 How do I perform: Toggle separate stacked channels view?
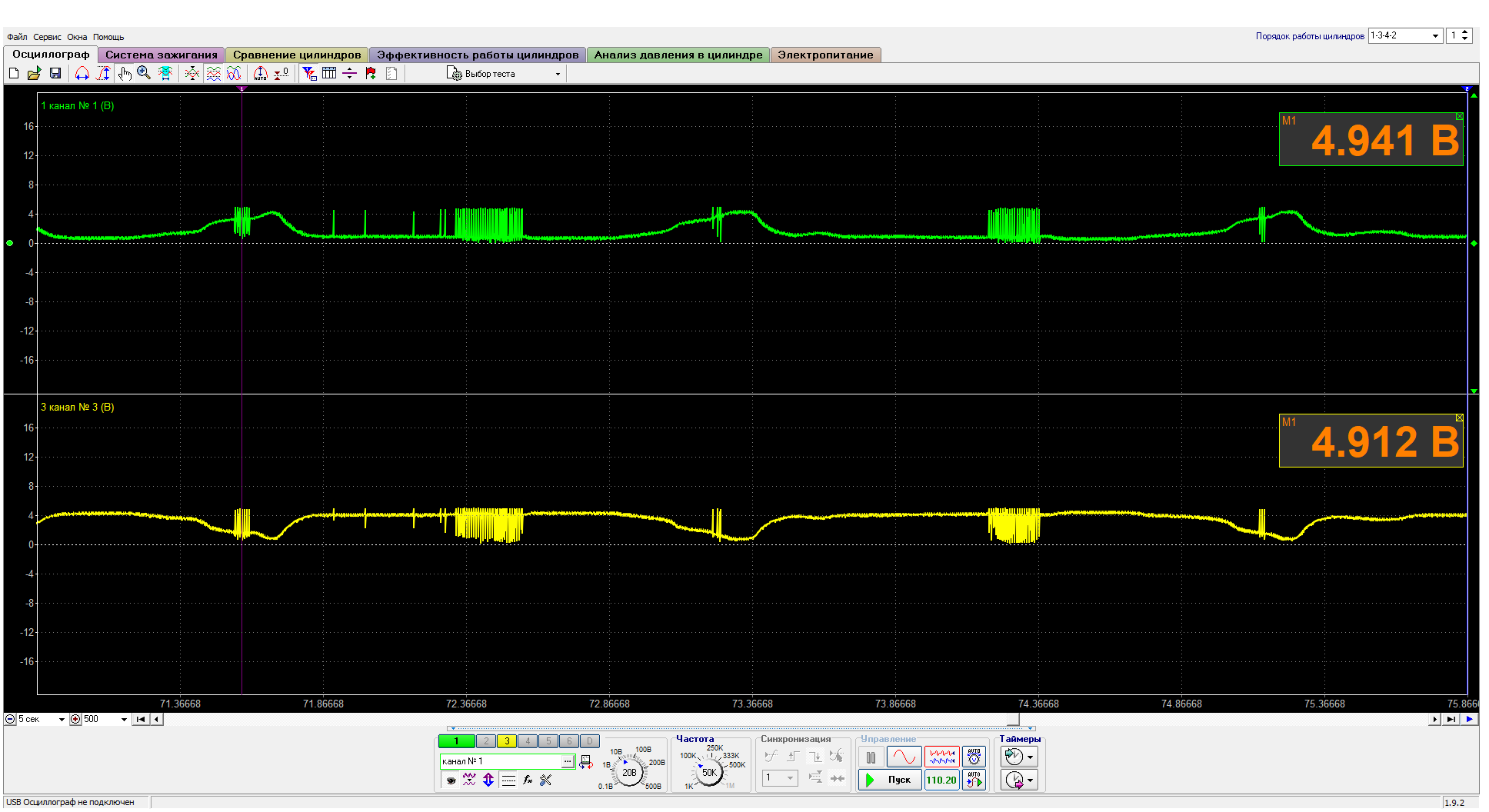click(214, 73)
